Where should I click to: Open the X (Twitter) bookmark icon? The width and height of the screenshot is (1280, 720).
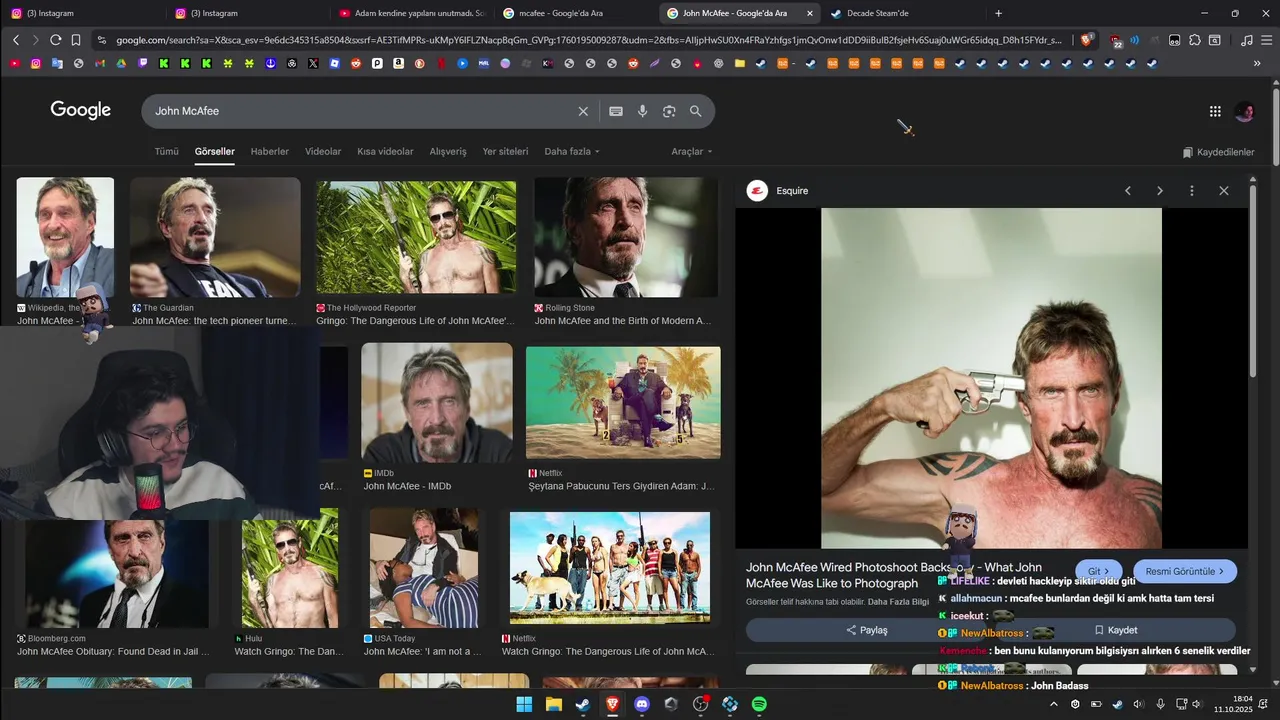(313, 63)
